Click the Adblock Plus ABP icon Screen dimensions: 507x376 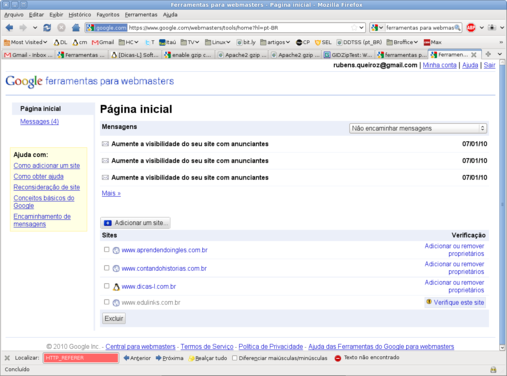pos(471,28)
